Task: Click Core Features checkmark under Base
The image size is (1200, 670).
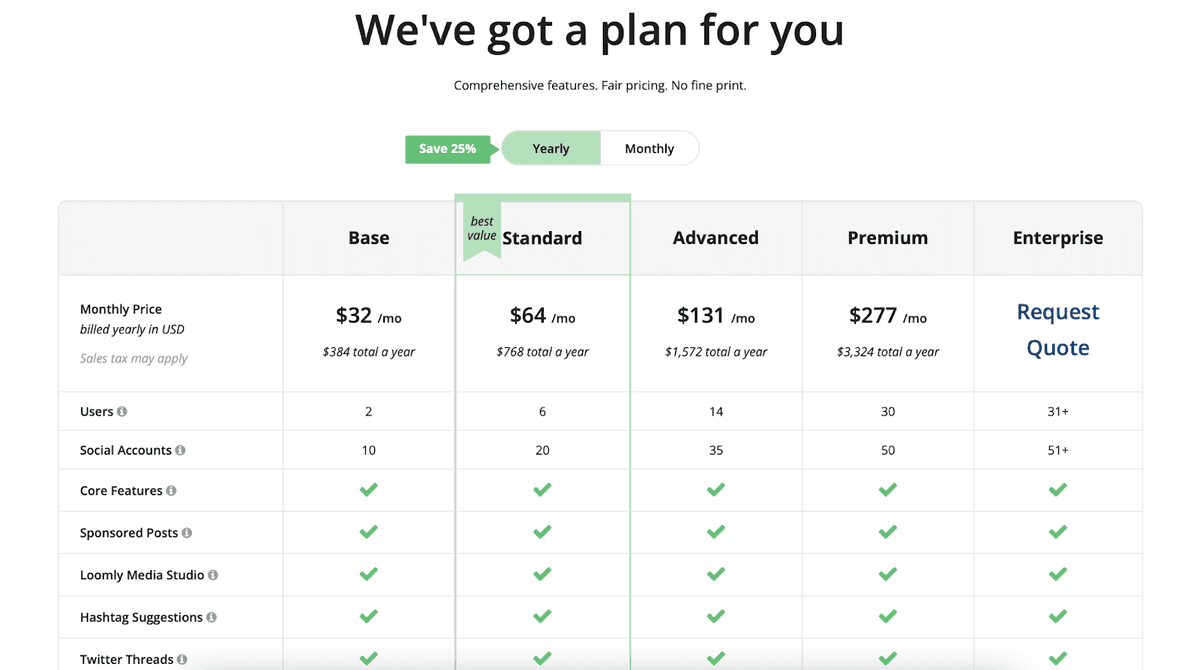Action: coord(369,490)
